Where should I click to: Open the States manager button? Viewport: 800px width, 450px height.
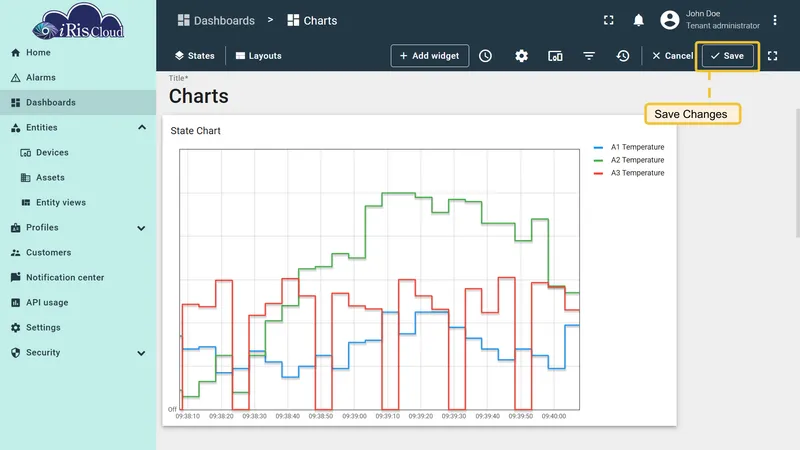(x=194, y=56)
